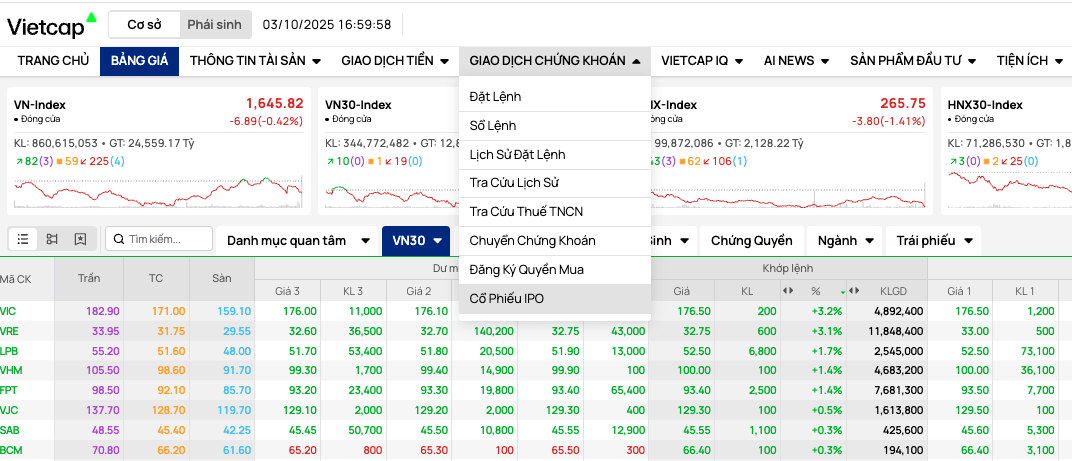
Task: Click the switch arrows left of % column
Action: [787, 291]
